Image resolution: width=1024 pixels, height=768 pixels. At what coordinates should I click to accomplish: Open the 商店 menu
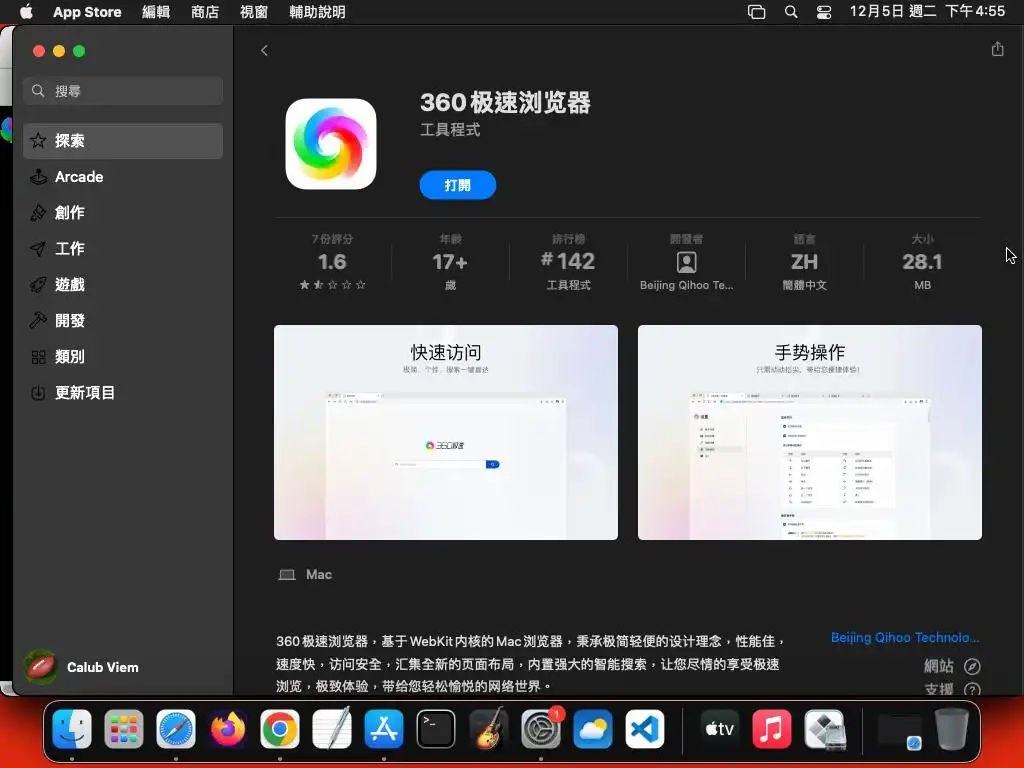tap(205, 12)
